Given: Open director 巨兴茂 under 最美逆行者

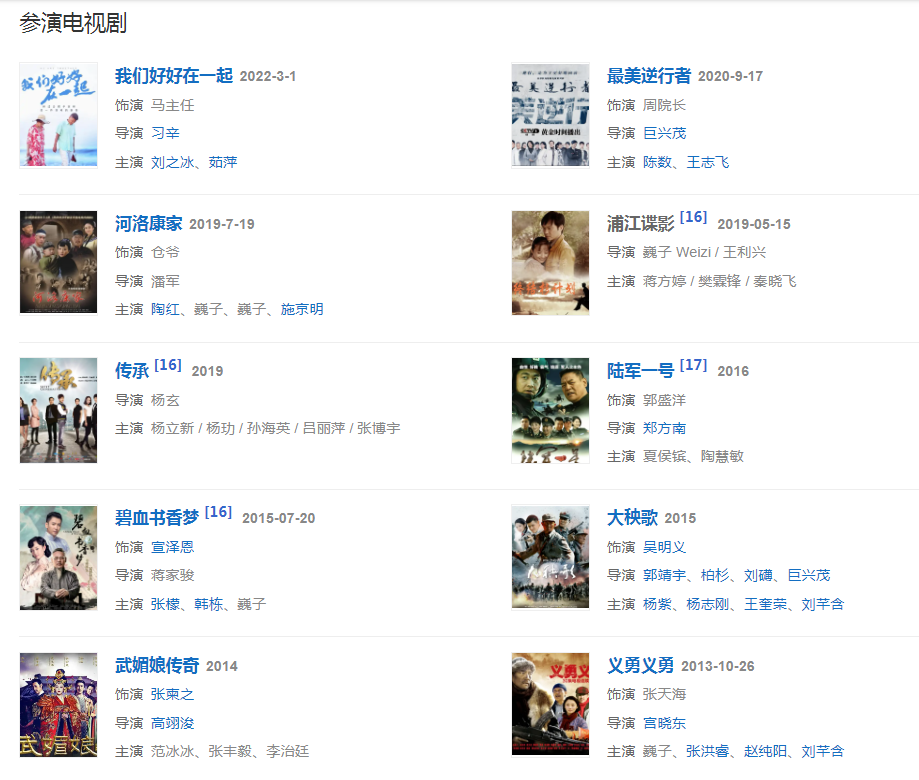Looking at the screenshot, I should (665, 133).
